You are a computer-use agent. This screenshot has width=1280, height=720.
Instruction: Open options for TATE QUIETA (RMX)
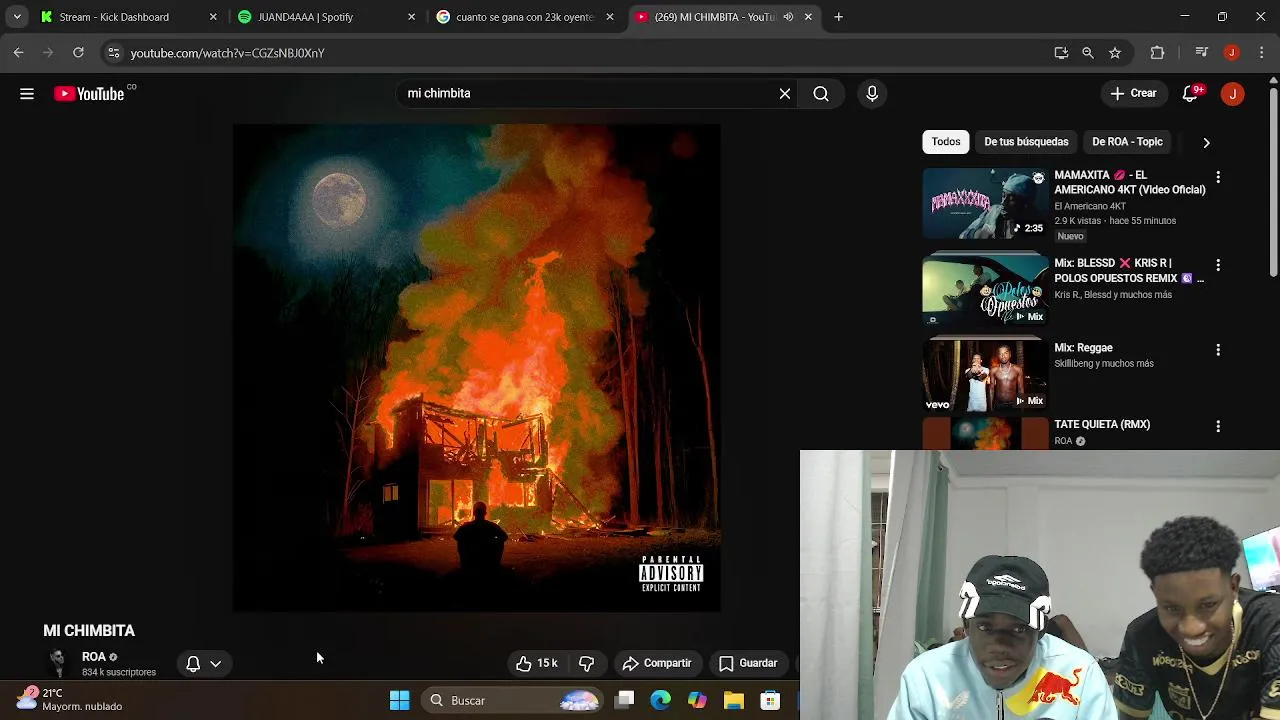[x=1218, y=426]
